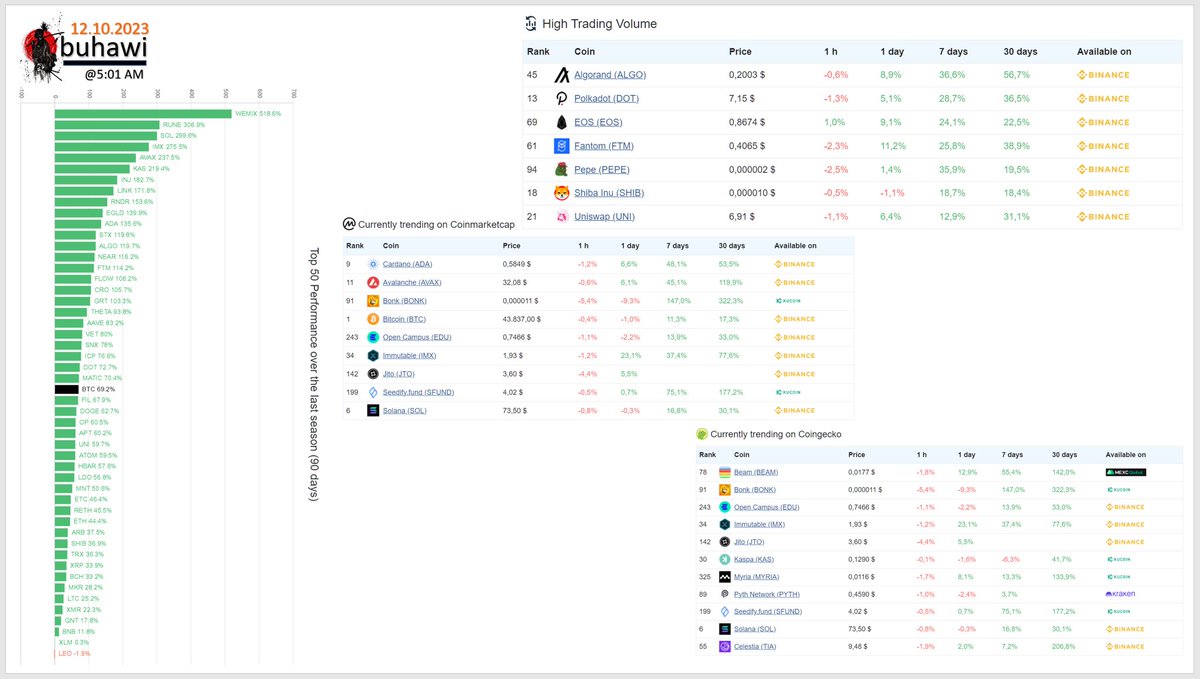Click the Algorand coin icon
1200x679 pixels.
561,75
